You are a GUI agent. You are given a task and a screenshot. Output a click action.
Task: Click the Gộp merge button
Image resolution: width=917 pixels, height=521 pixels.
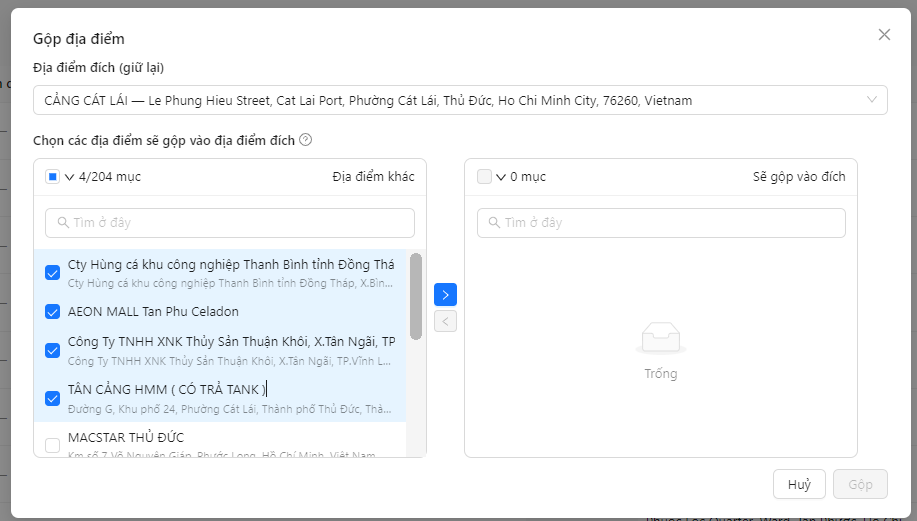(x=860, y=484)
